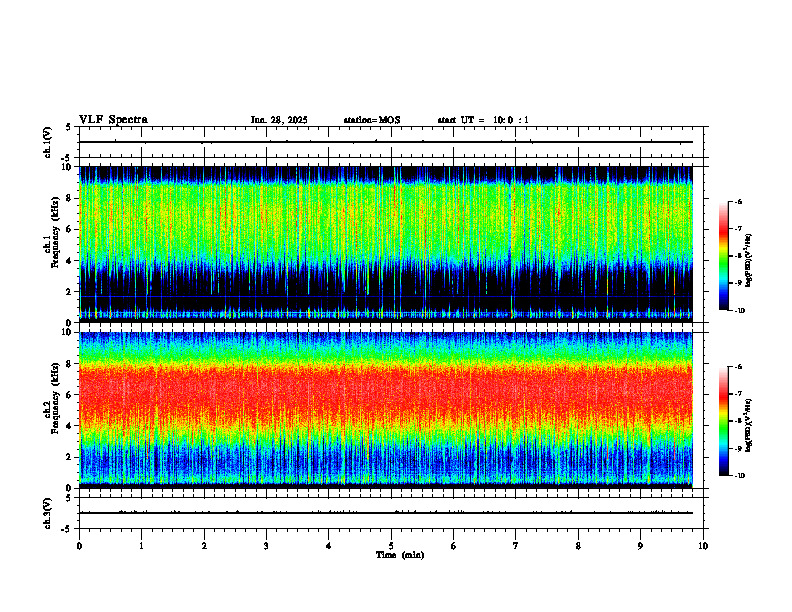792x612 pixels.
Task: Click the "Time (min)" axis label
Action: pos(400,555)
